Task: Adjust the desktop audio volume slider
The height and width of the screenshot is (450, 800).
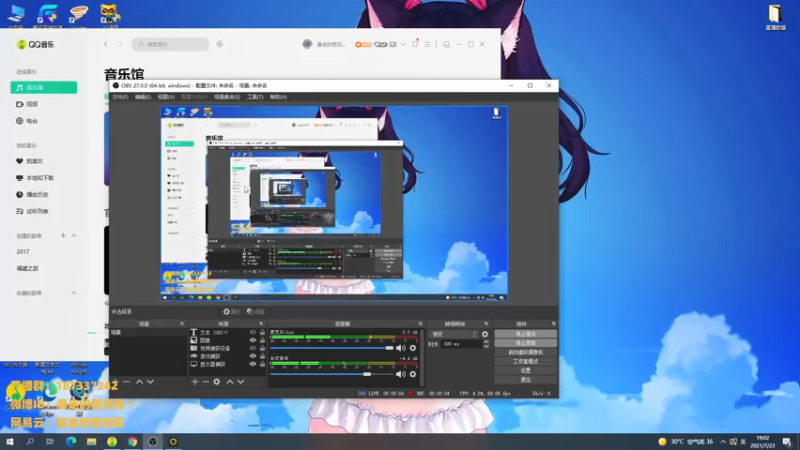Action: [332, 374]
